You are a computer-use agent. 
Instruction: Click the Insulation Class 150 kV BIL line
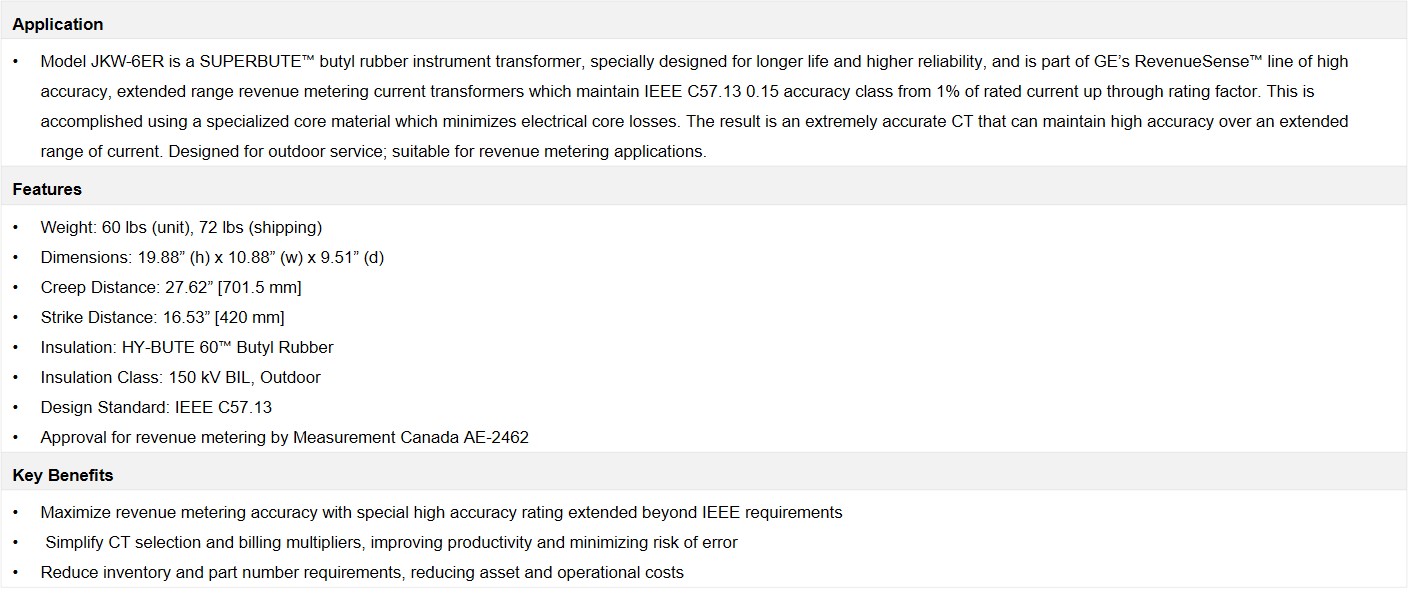[x=180, y=377]
